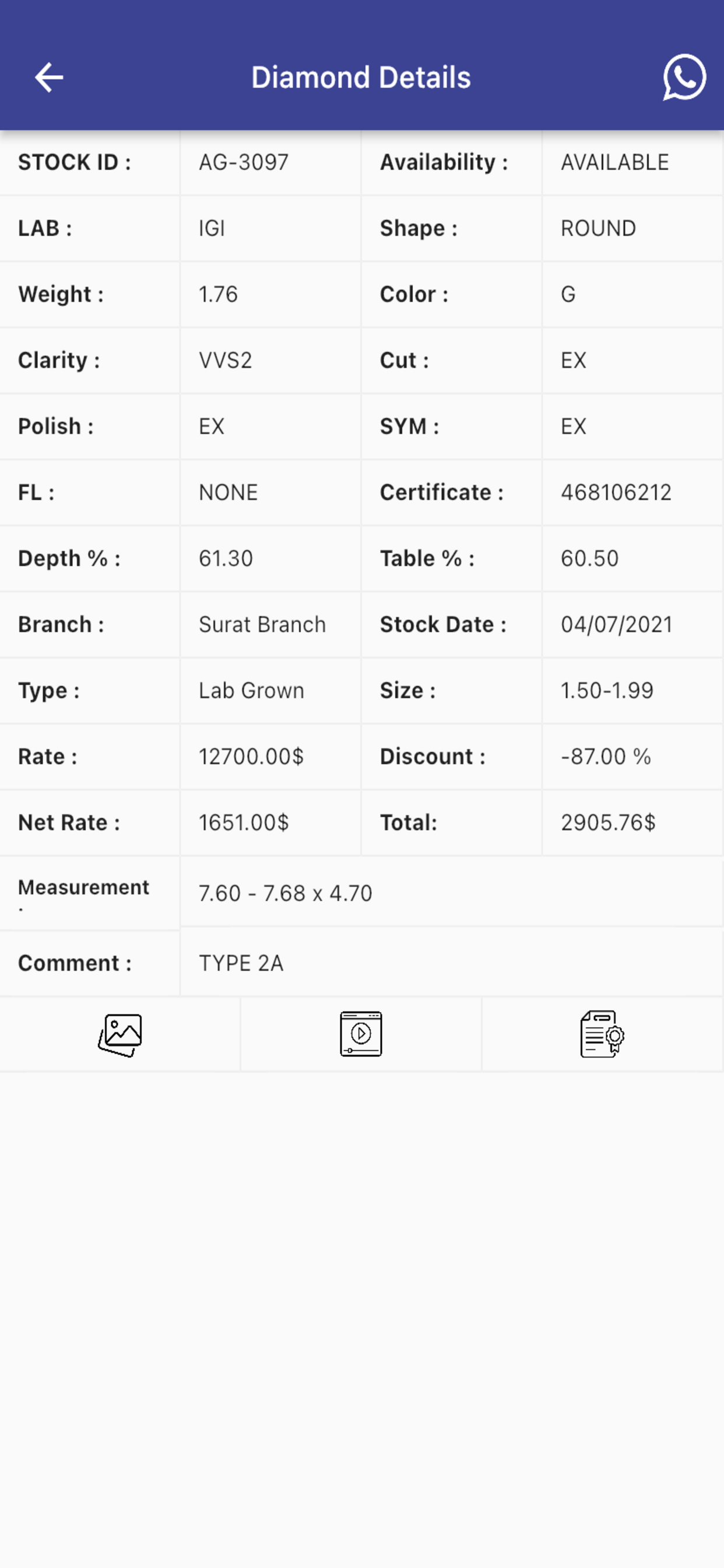Image resolution: width=724 pixels, height=1568 pixels.
Task: View diamond images via gallery icon
Action: [120, 1035]
